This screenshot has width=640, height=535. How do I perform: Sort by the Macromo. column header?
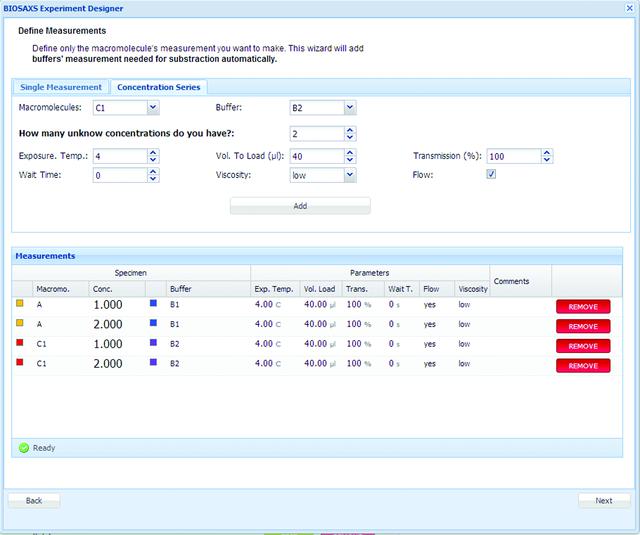click(60, 289)
